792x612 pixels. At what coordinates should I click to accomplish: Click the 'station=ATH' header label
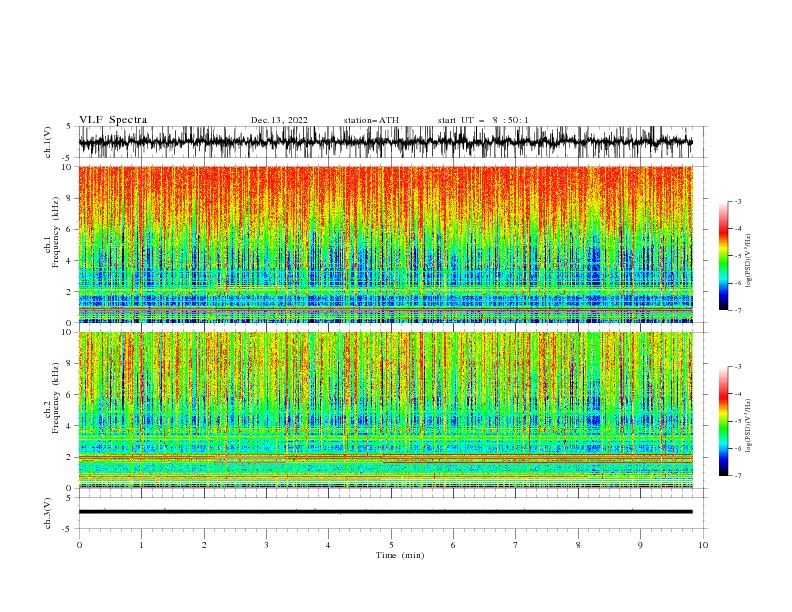(371, 120)
